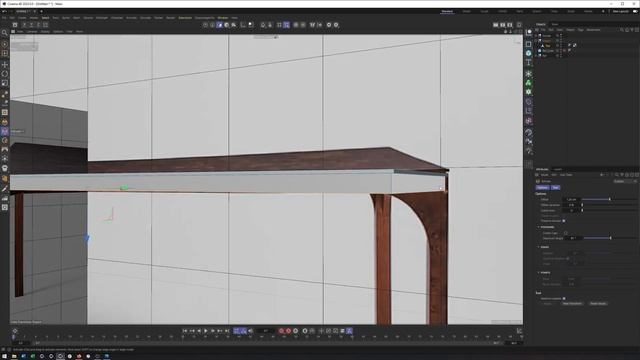Go to start of animation
Image resolution: width=640 pixels, height=360 pixels.
(x=185, y=331)
